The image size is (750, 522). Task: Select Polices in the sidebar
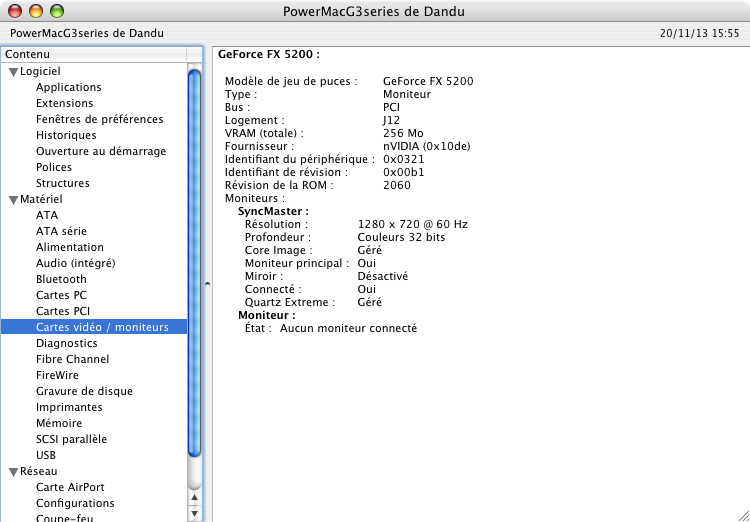pyautogui.click(x=54, y=167)
